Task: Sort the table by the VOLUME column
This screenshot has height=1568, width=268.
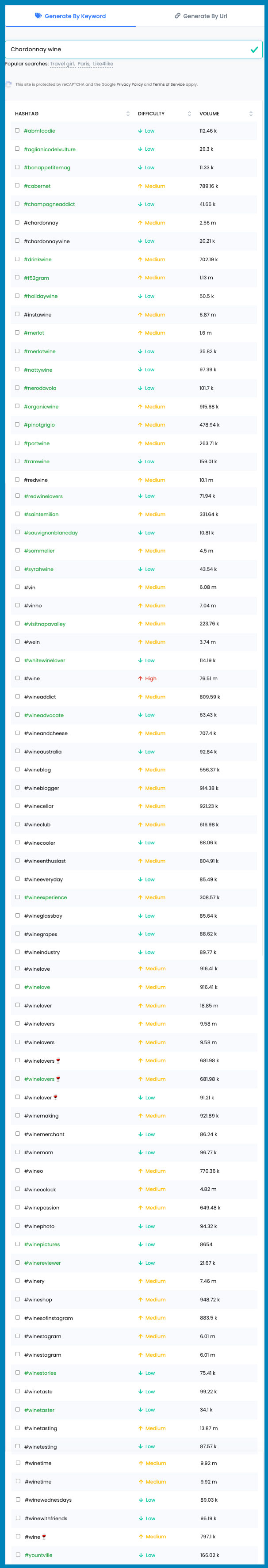Action: pyautogui.click(x=251, y=114)
